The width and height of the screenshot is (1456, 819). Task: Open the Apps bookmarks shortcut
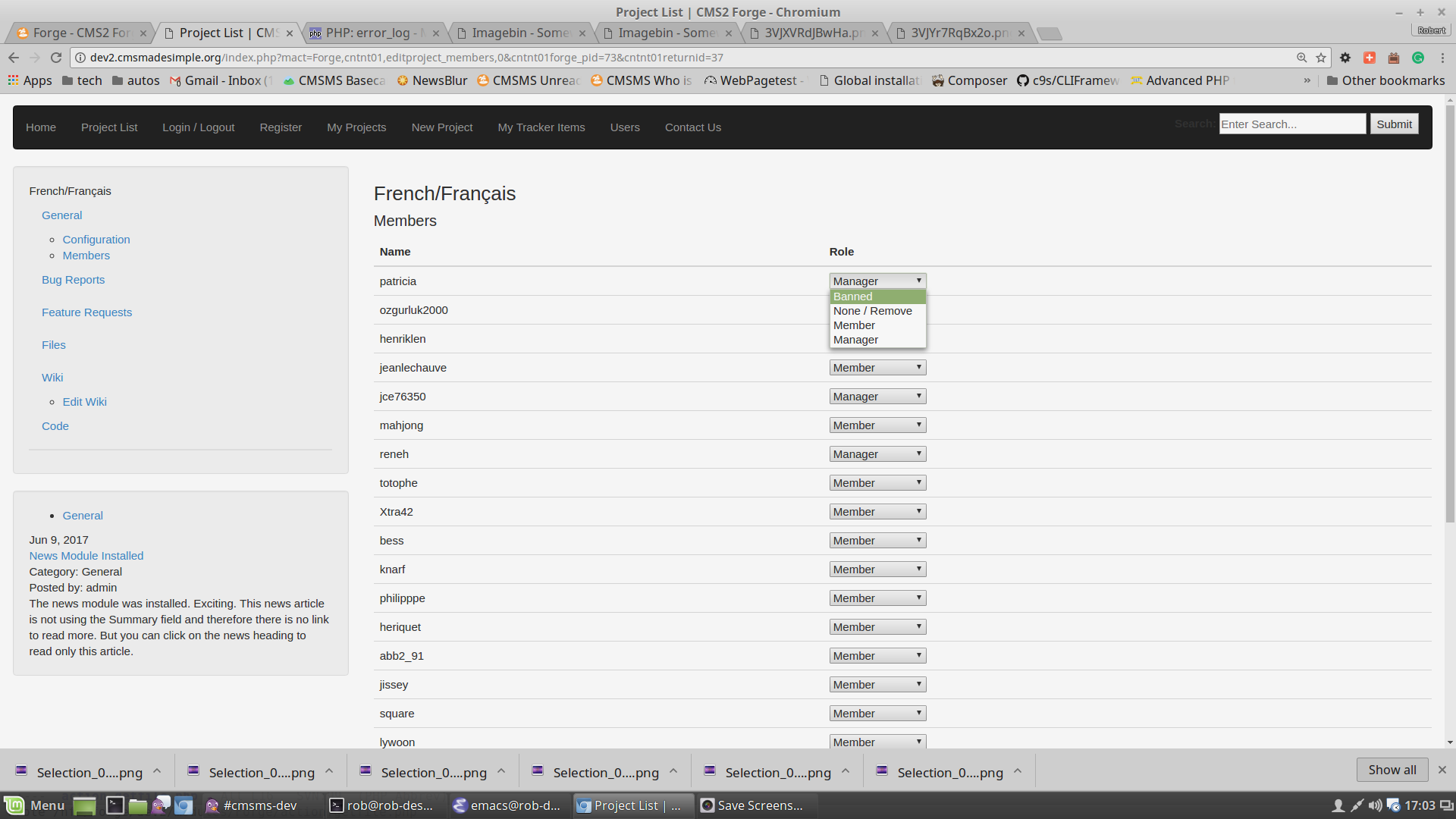(30, 80)
